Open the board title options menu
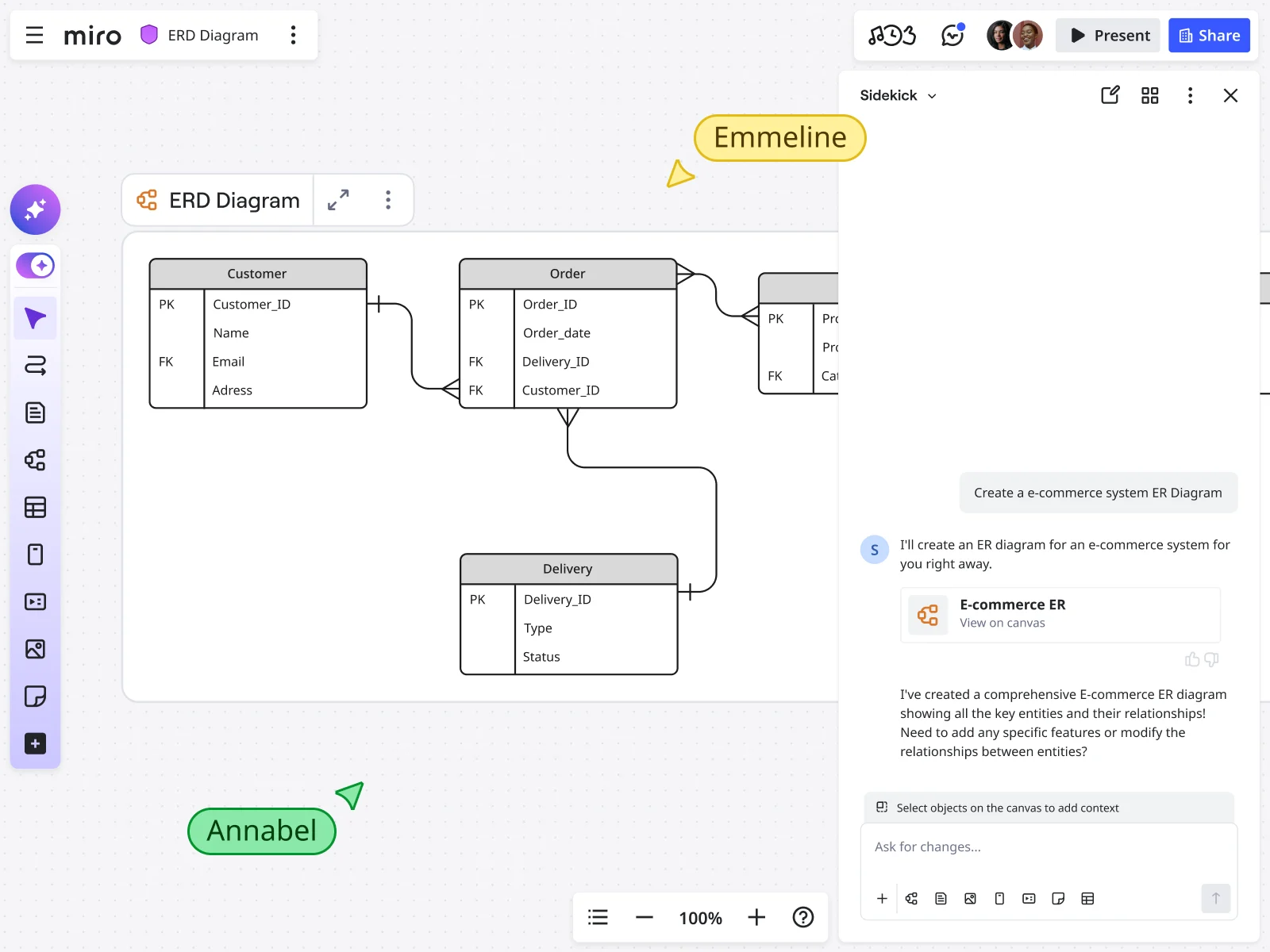Image resolution: width=1270 pixels, height=952 pixels. click(x=293, y=35)
